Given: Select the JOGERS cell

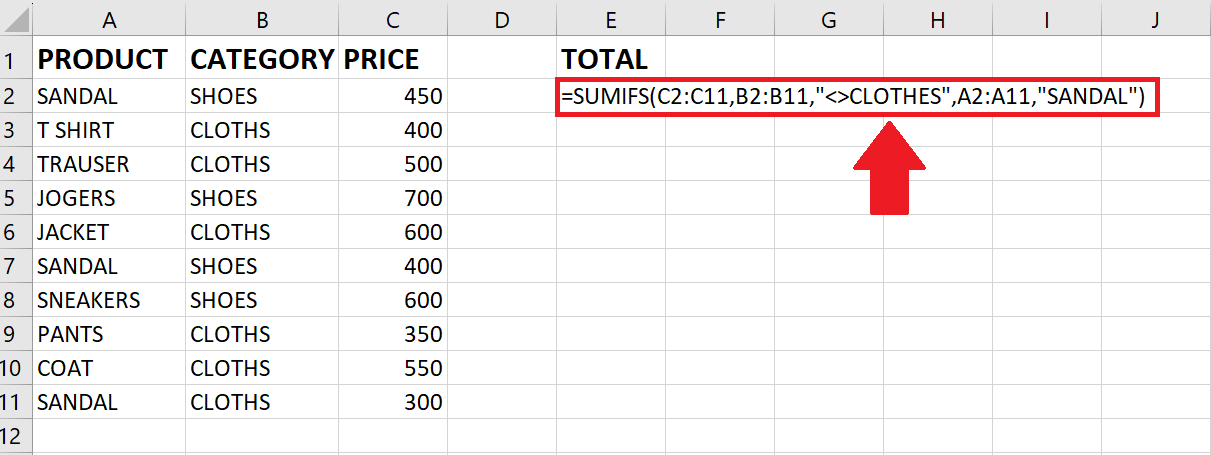Looking at the screenshot, I should [x=109, y=198].
